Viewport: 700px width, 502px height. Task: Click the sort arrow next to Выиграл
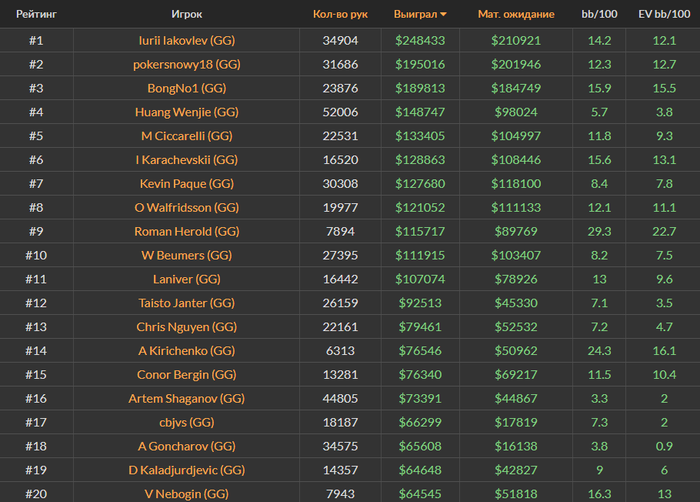pyautogui.click(x=443, y=14)
